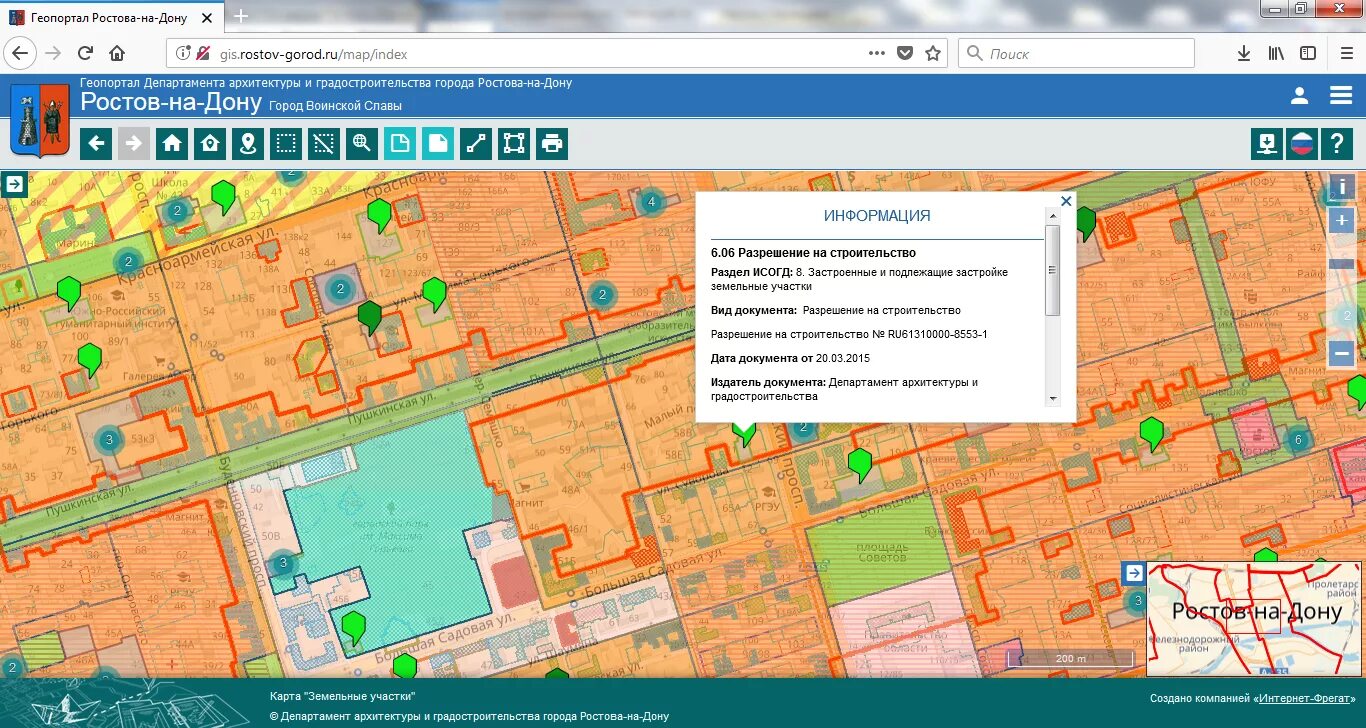This screenshot has width=1366, height=728.
Task: Select document date 20.03.2015 text
Action: pos(842,358)
